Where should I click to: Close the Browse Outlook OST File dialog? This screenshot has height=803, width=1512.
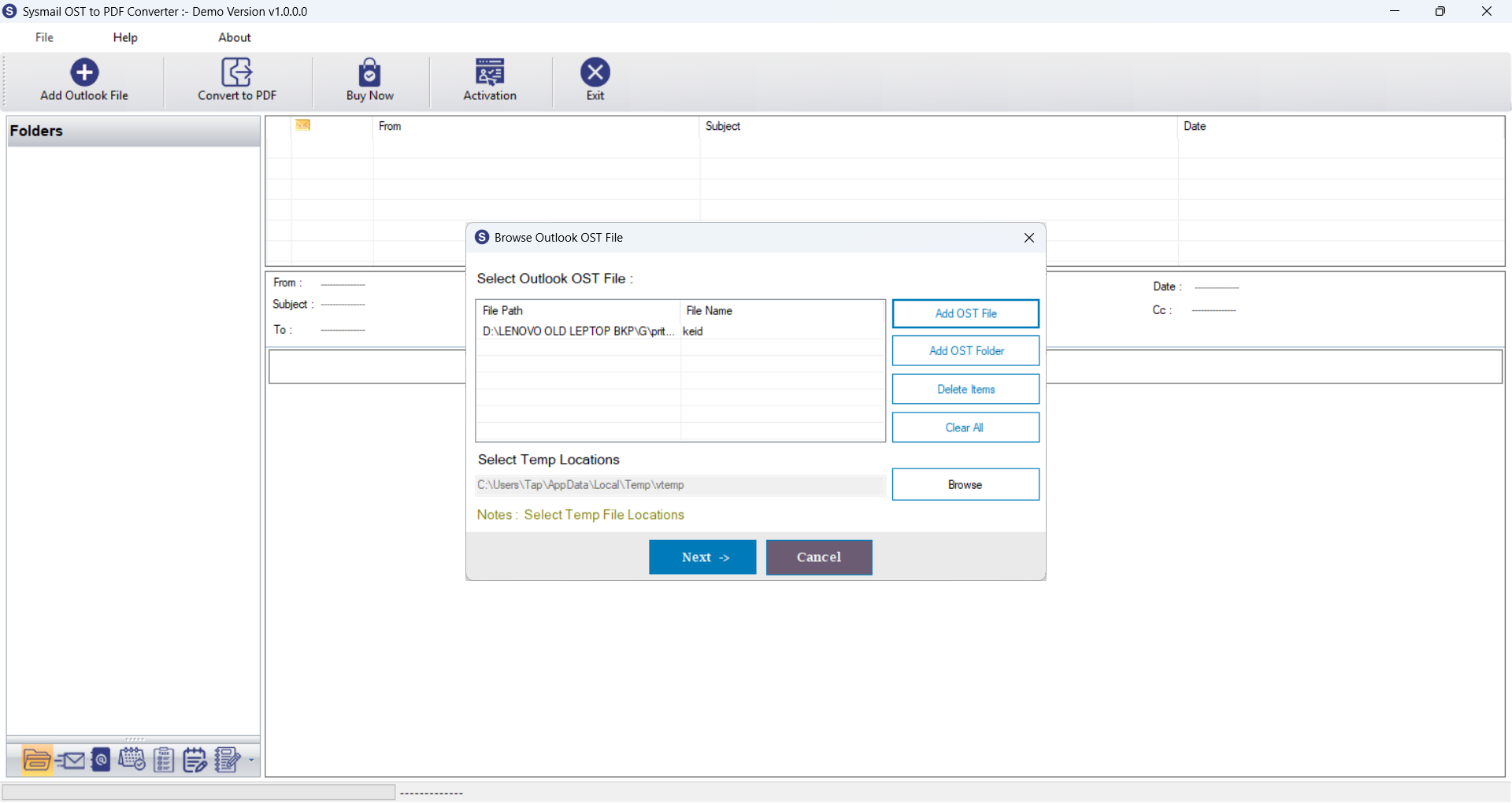pos(1028,238)
